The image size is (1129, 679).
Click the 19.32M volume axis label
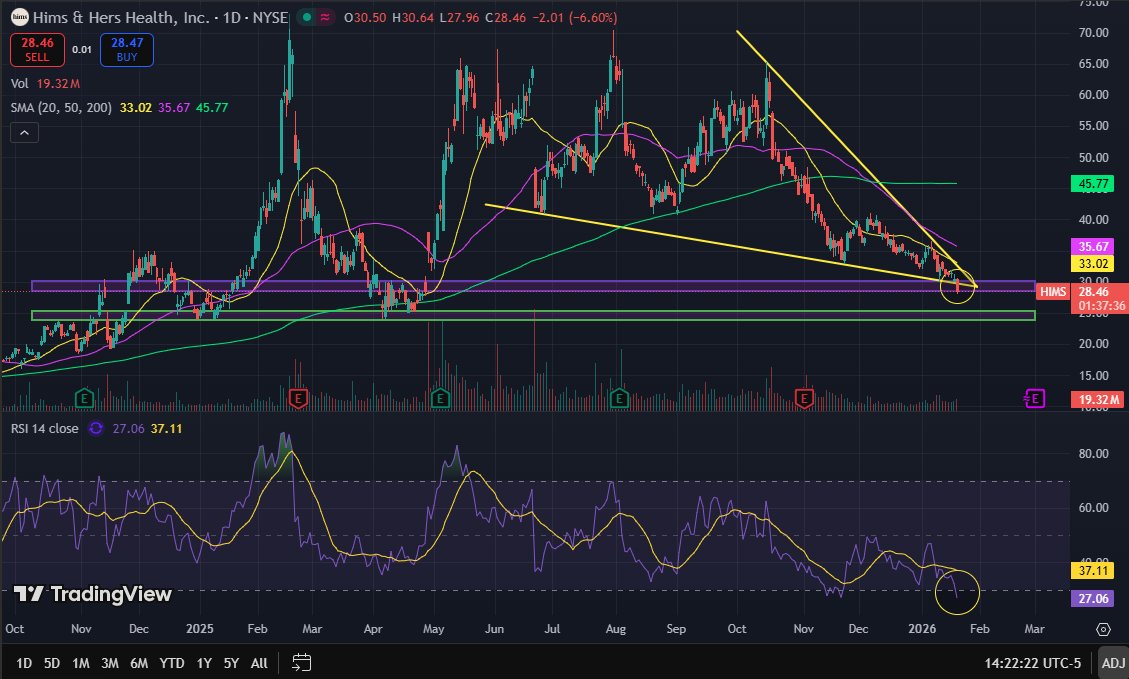pos(1098,399)
